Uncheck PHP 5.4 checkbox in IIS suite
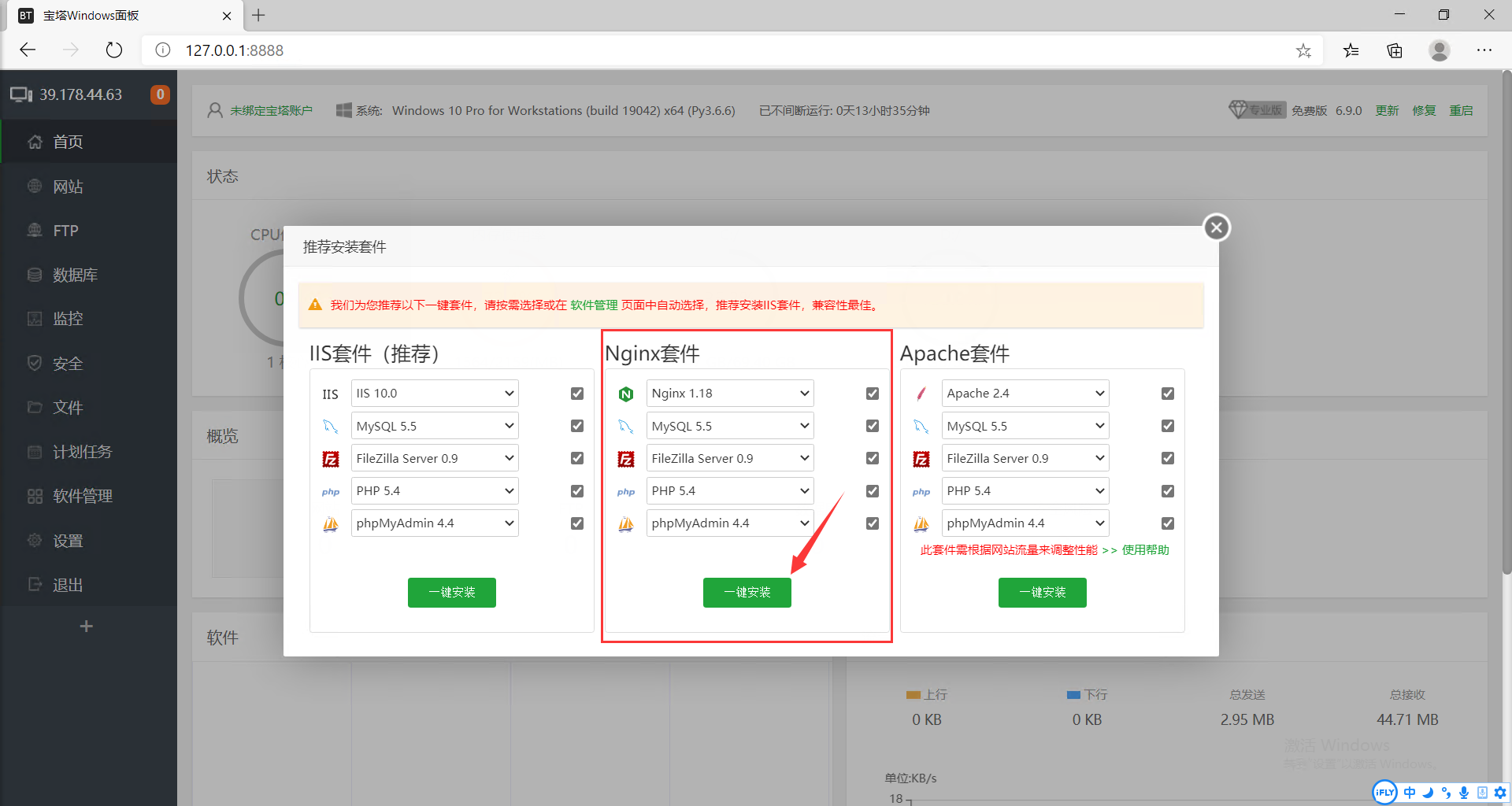The height and width of the screenshot is (806, 1512). click(x=577, y=491)
